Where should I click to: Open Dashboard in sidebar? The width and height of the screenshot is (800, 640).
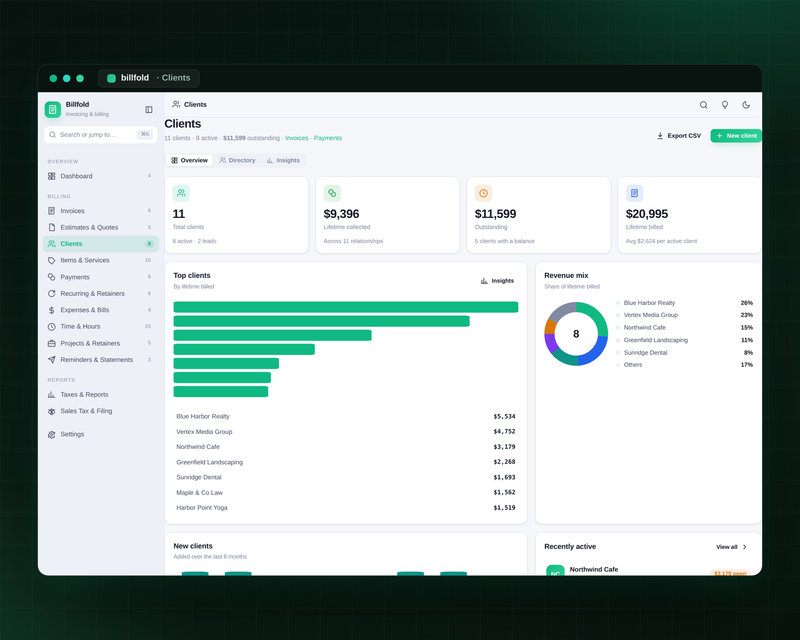[x=101, y=176]
